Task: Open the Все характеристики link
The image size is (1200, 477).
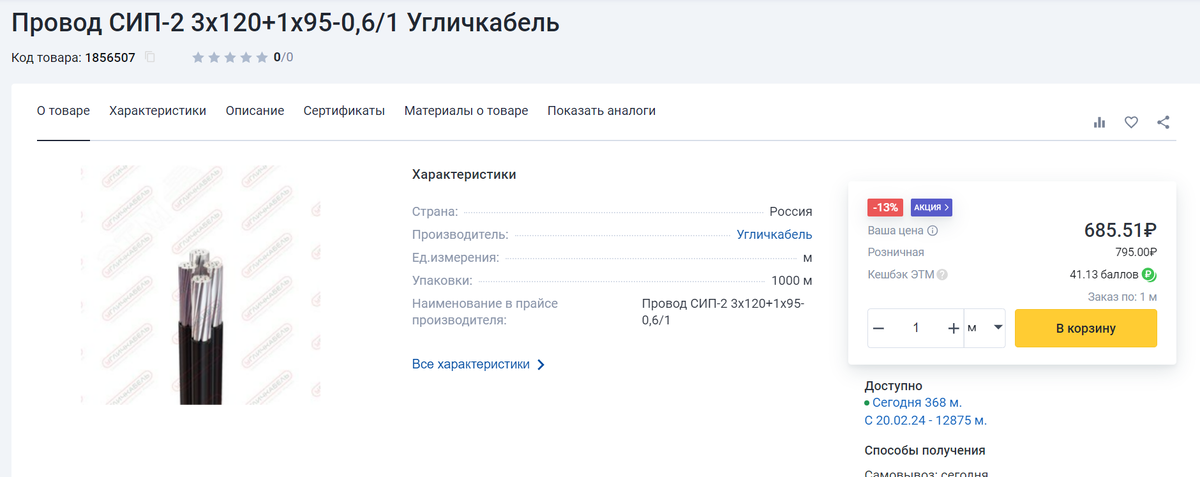Action: pyautogui.click(x=478, y=365)
